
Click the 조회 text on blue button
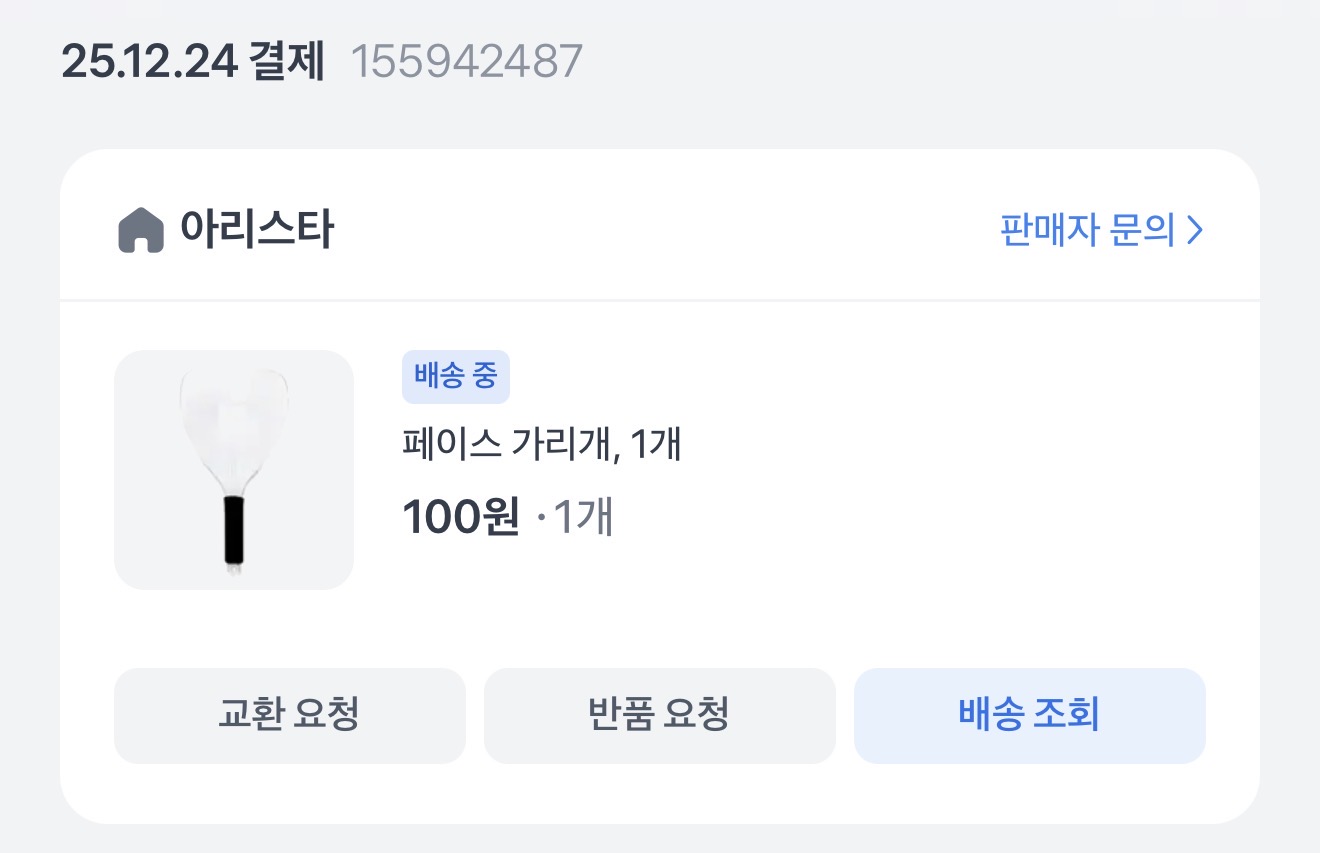1067,715
